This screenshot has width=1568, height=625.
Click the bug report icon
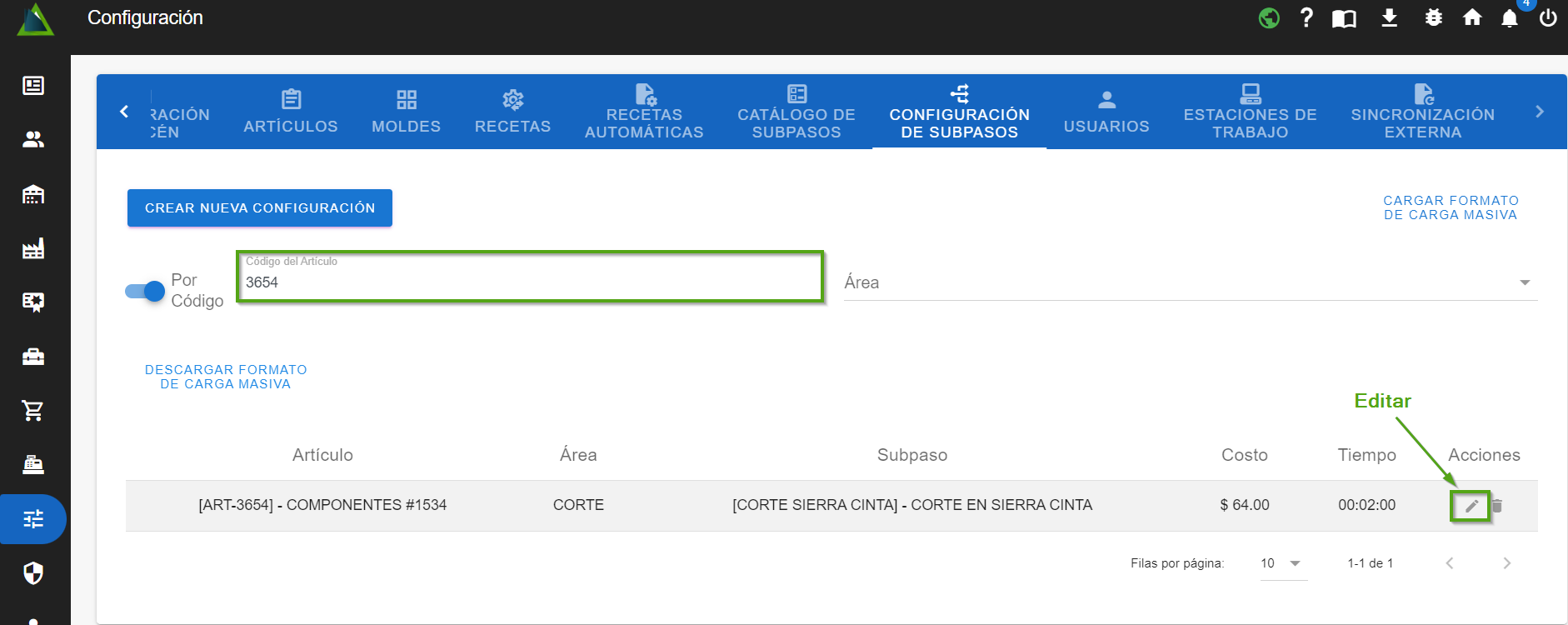coord(1433,17)
